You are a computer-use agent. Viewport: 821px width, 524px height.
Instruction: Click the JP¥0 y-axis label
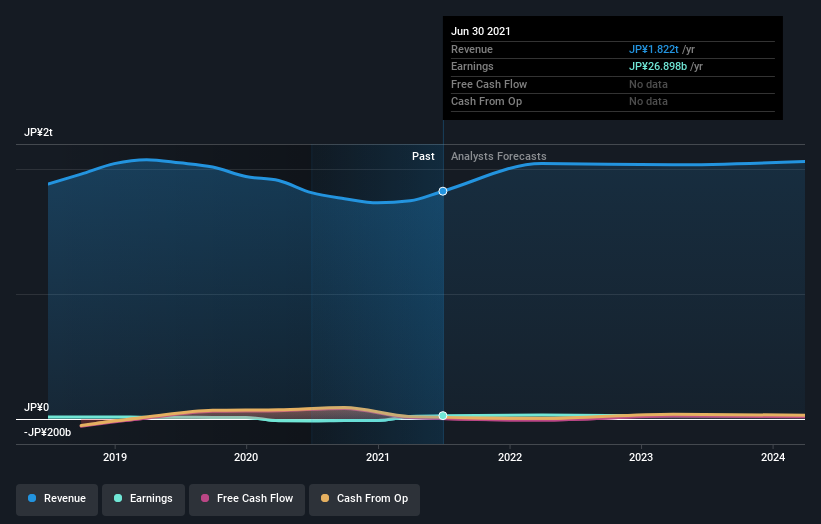click(37, 407)
